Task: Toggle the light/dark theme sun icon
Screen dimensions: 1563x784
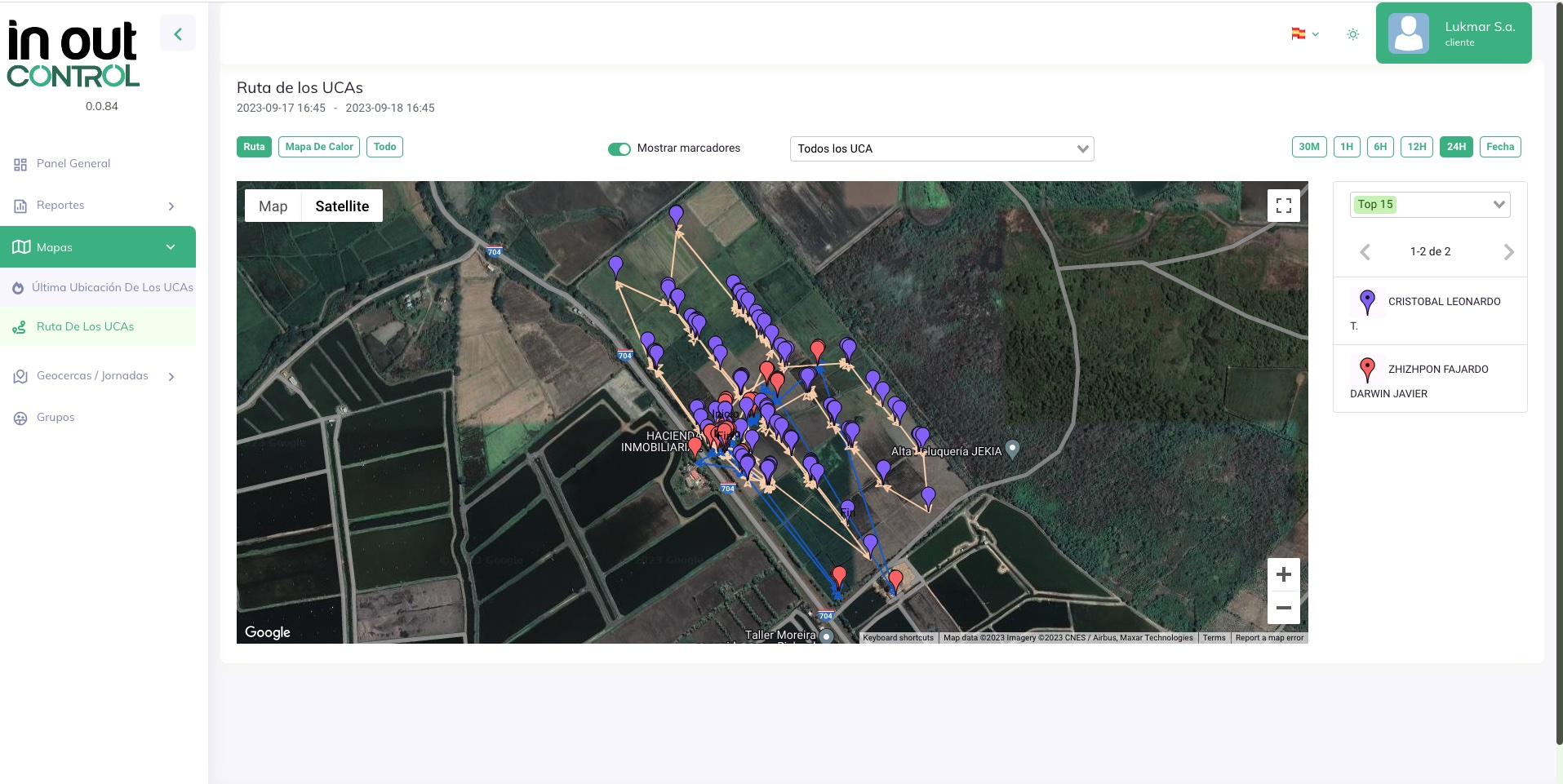Action: tap(1352, 33)
